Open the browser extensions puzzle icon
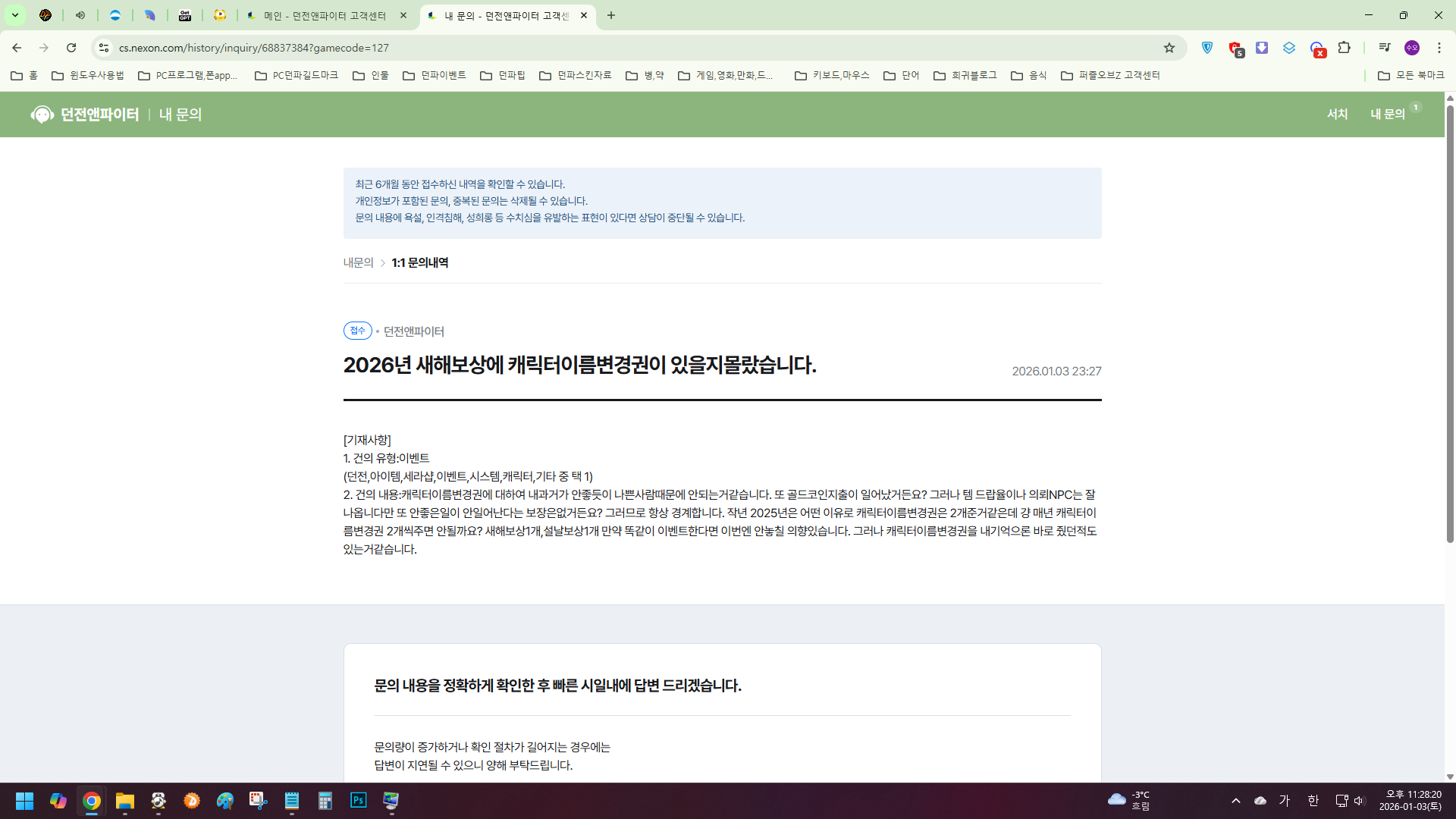Screen dimensions: 1456x819 1344,48
